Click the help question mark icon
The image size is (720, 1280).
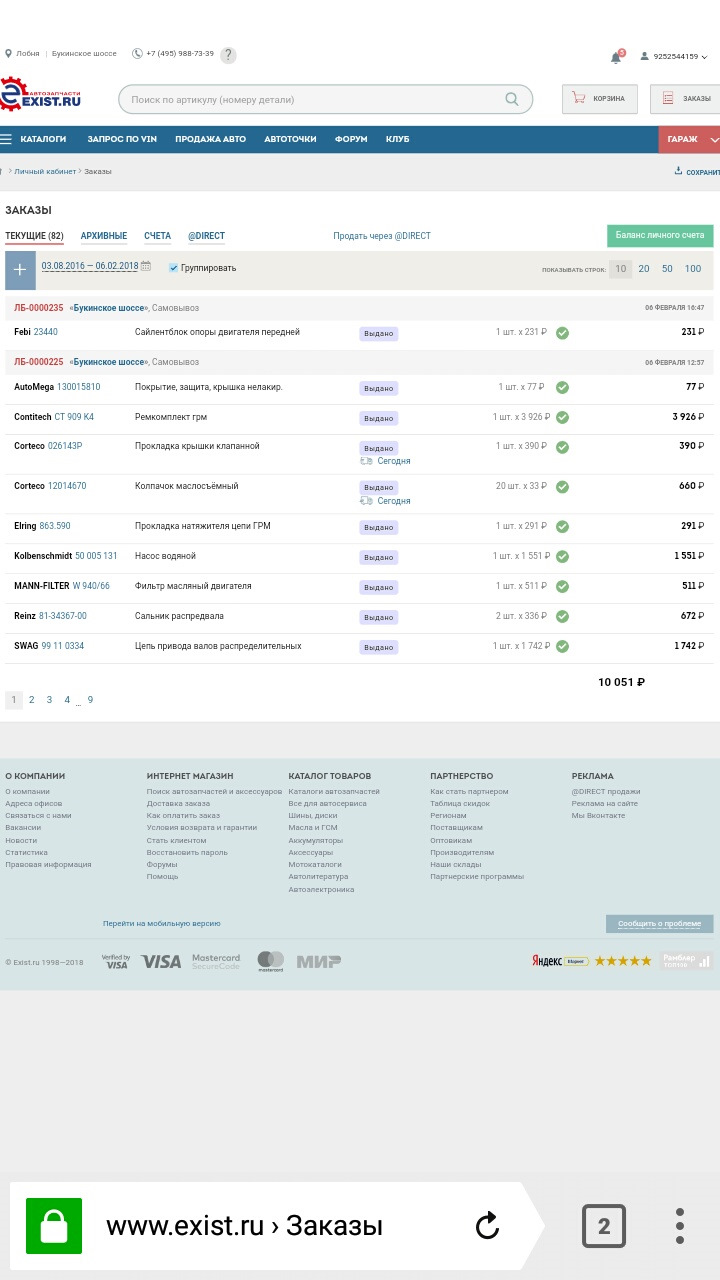click(x=228, y=54)
